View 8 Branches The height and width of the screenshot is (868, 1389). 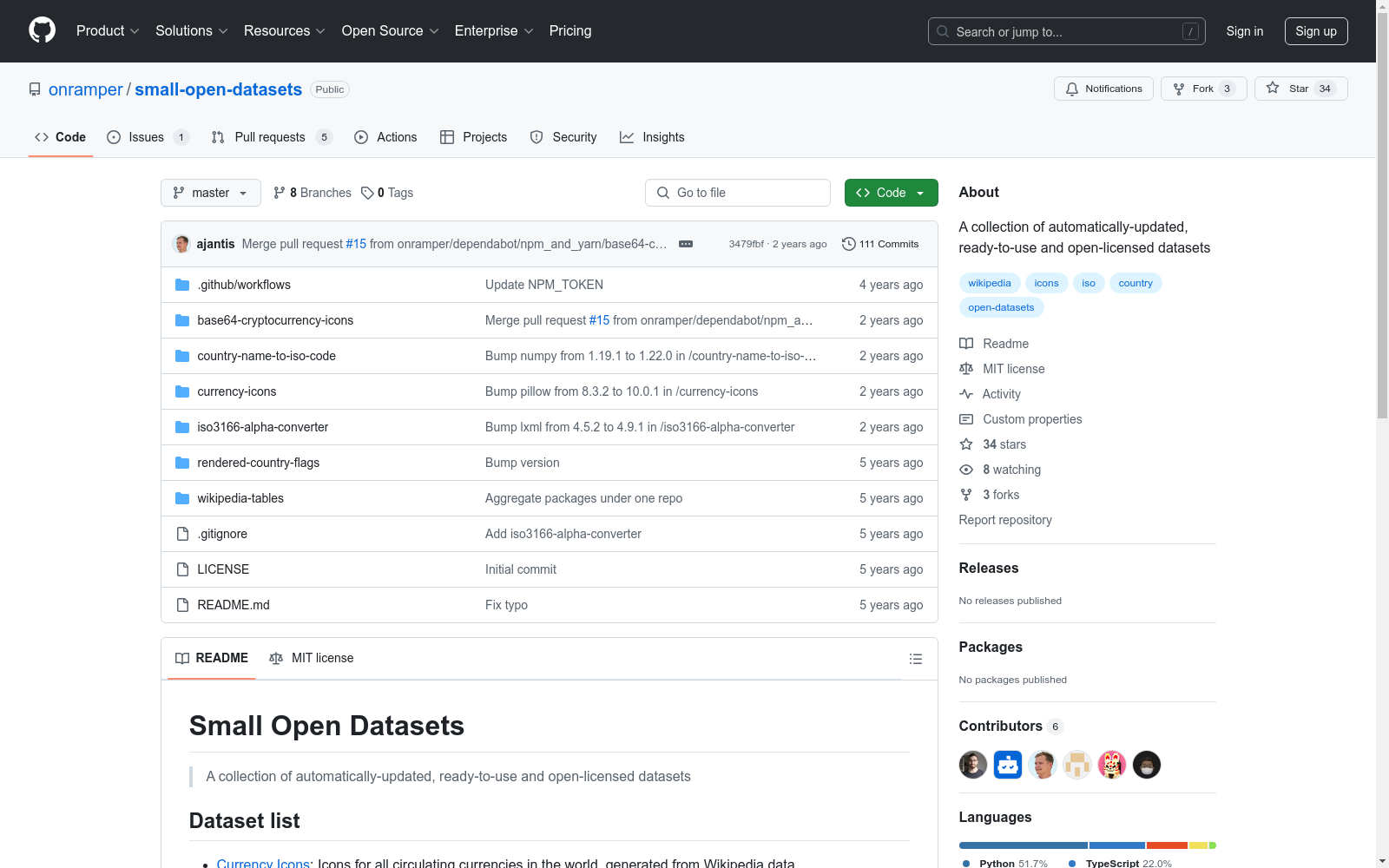(x=313, y=193)
